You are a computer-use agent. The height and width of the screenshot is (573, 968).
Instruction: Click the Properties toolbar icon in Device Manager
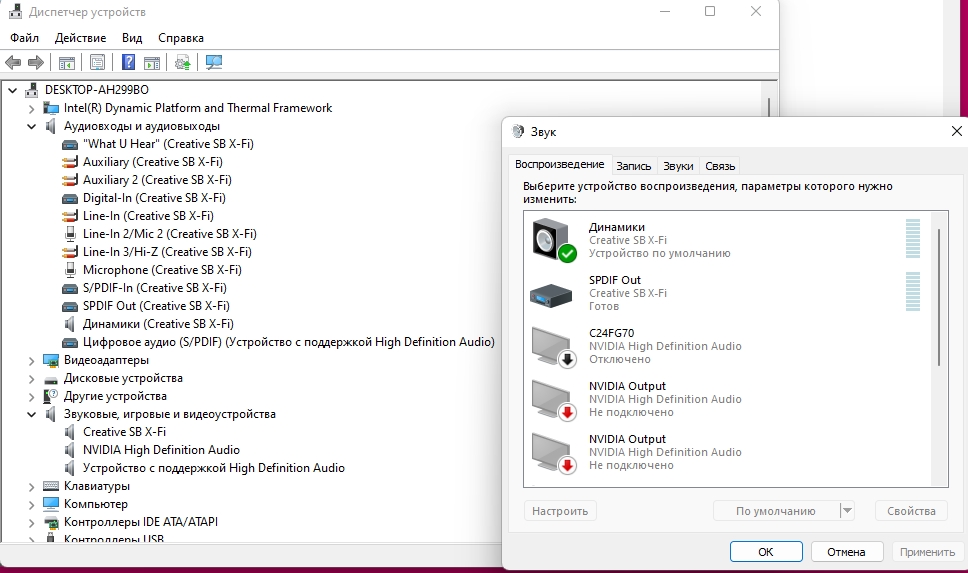[x=98, y=62]
